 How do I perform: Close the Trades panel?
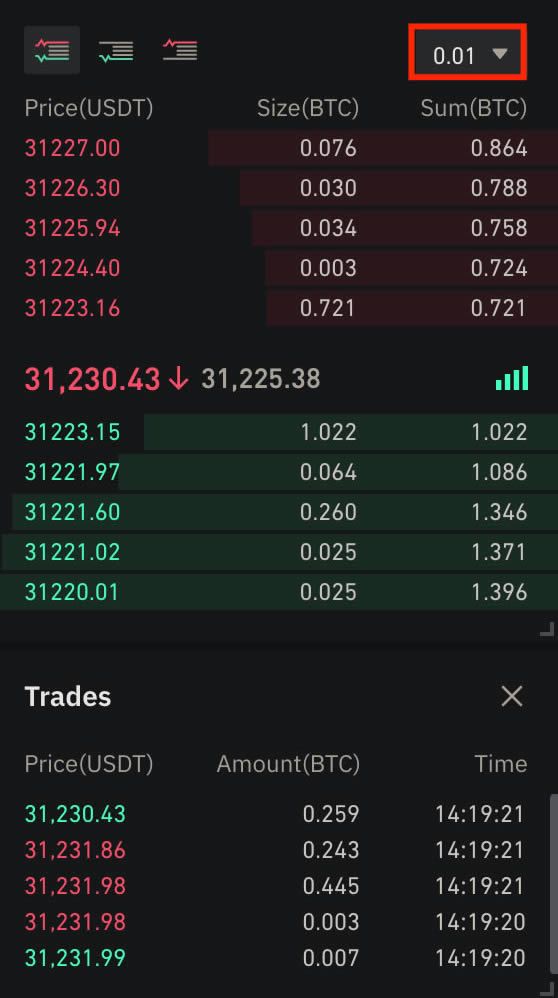click(x=512, y=696)
